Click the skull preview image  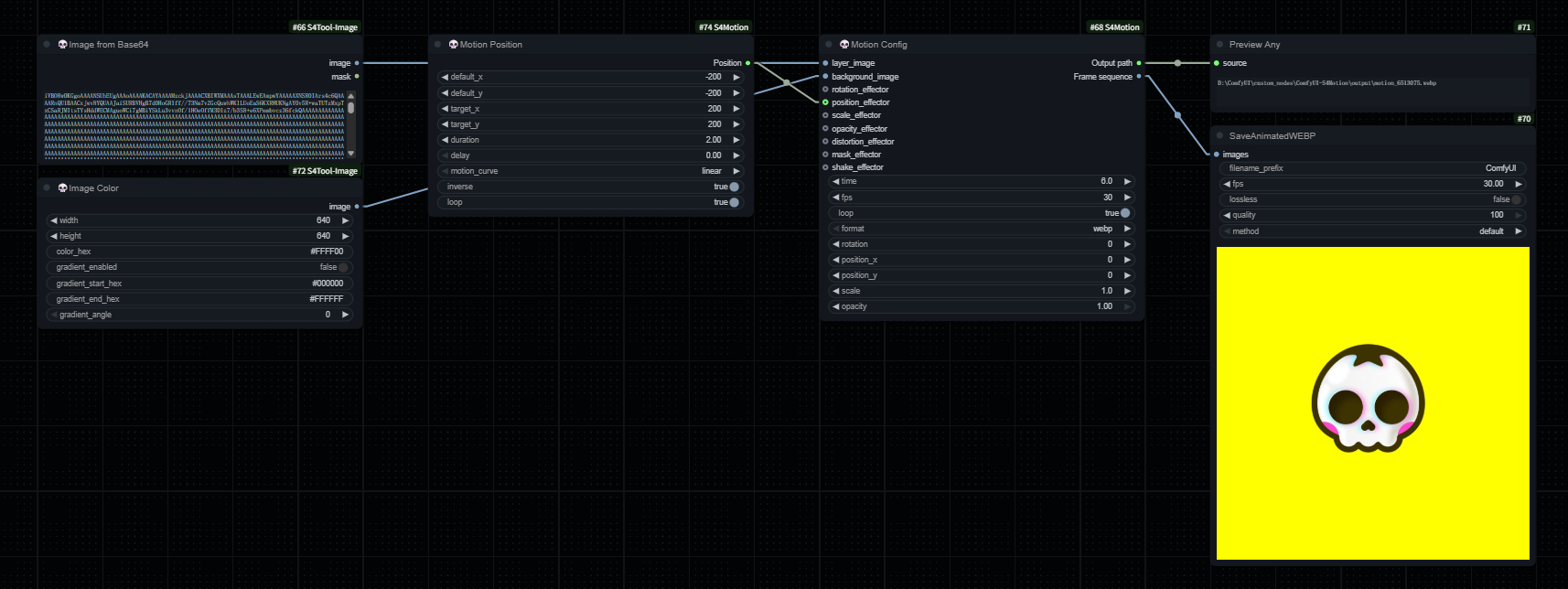tap(1371, 402)
